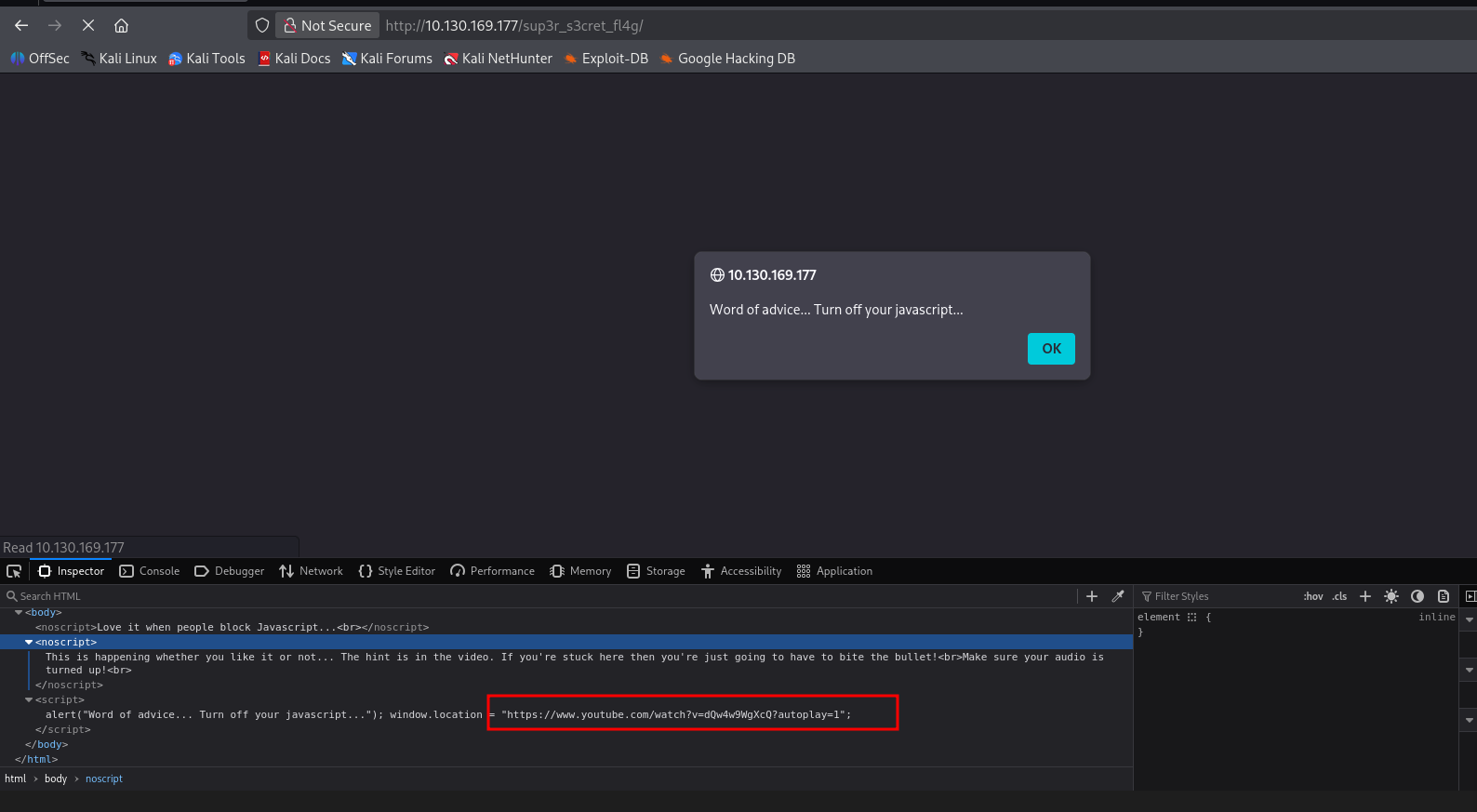Toggle the :hov pseudo-class panel

tap(1313, 596)
